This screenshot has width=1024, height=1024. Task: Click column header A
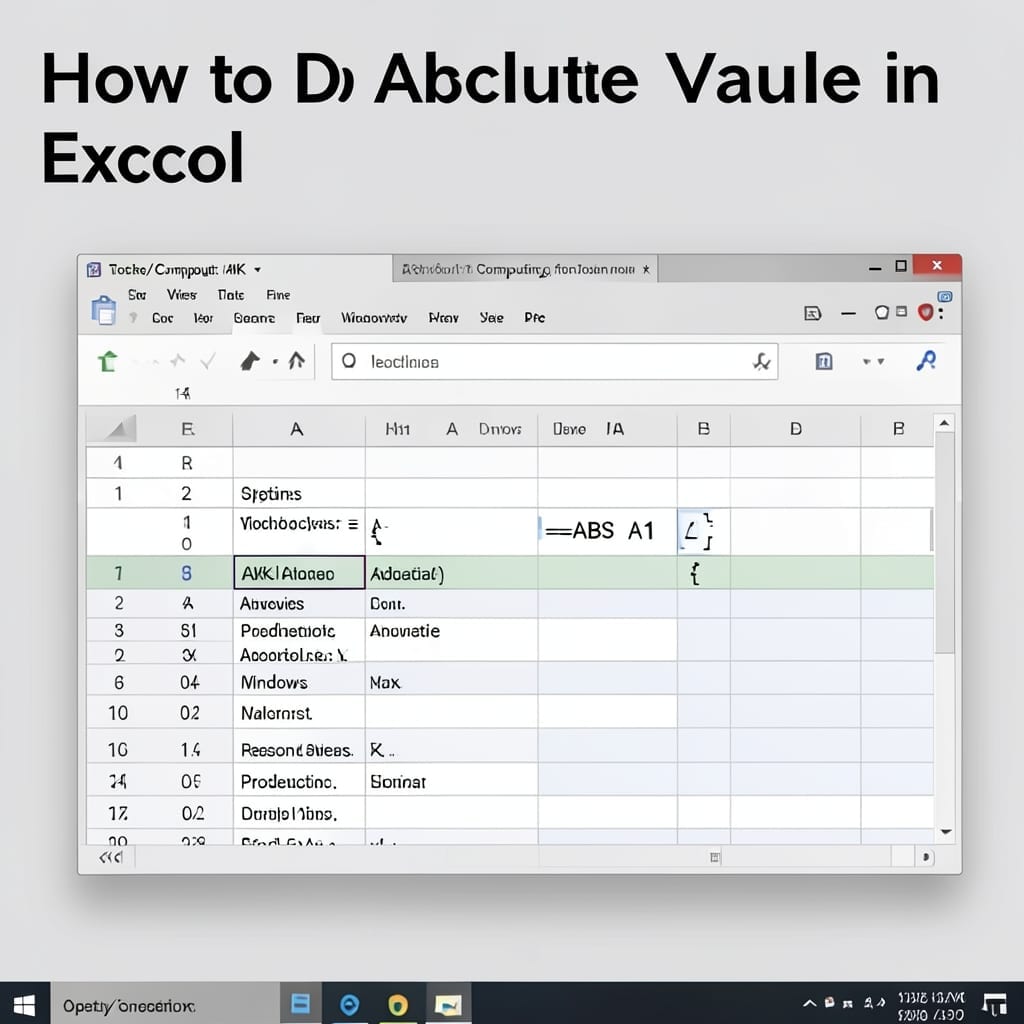pyautogui.click(x=298, y=429)
